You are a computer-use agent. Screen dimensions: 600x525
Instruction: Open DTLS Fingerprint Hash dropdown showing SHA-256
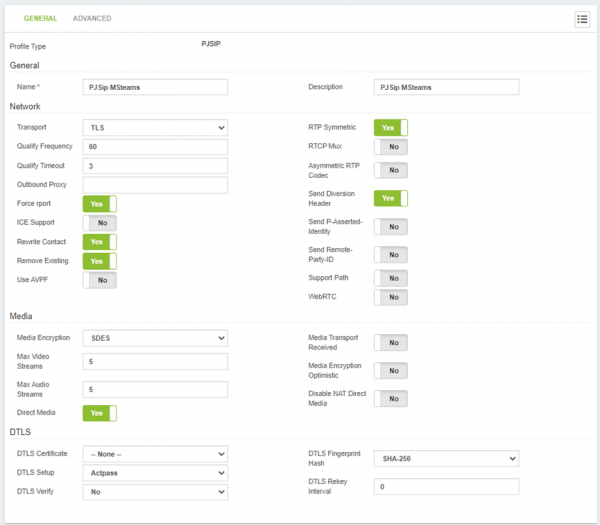coord(446,458)
